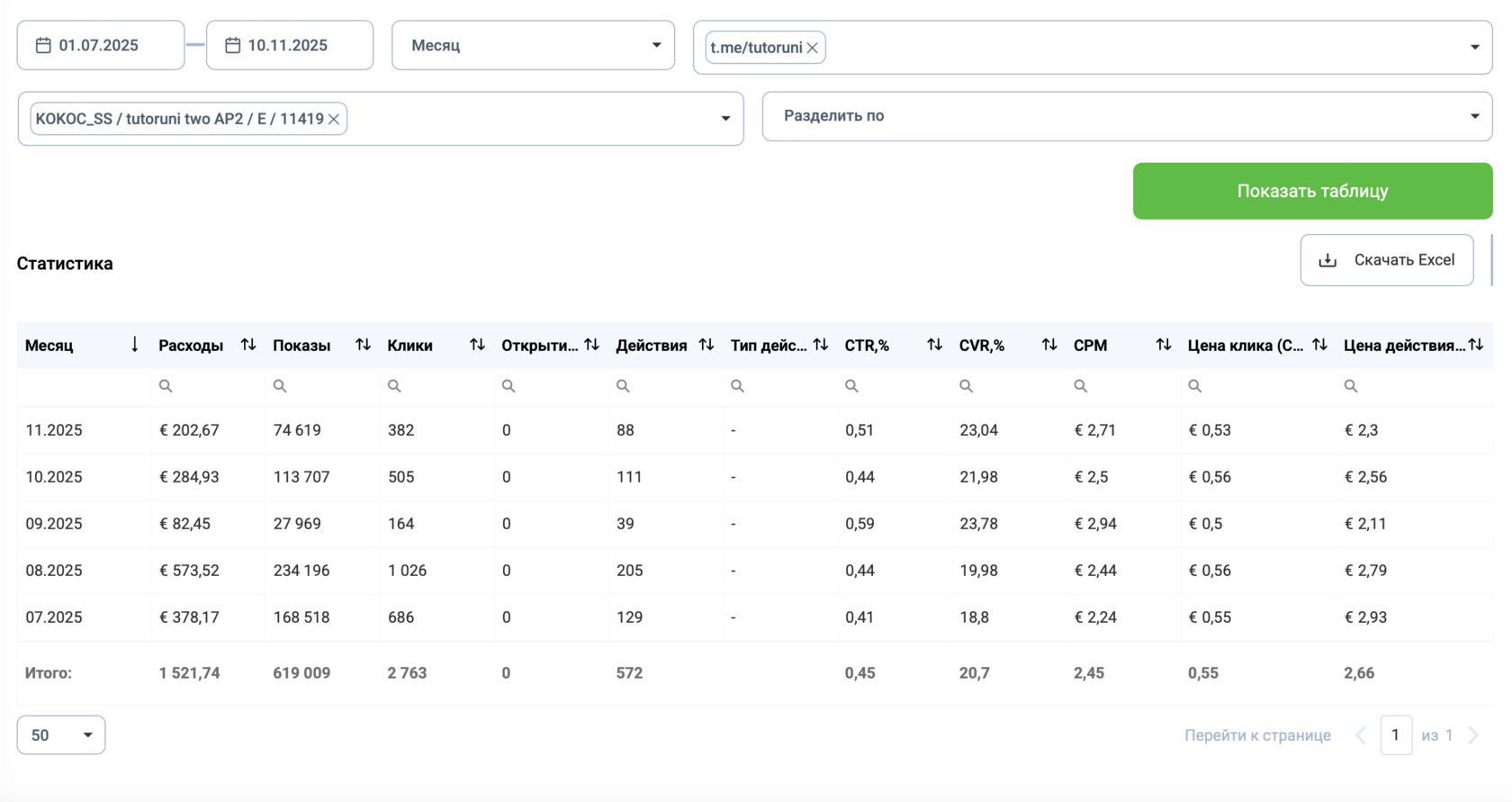Screen dimensions: 1512x802
Task: Sort by Показы using its arrows icon
Action: (363, 345)
